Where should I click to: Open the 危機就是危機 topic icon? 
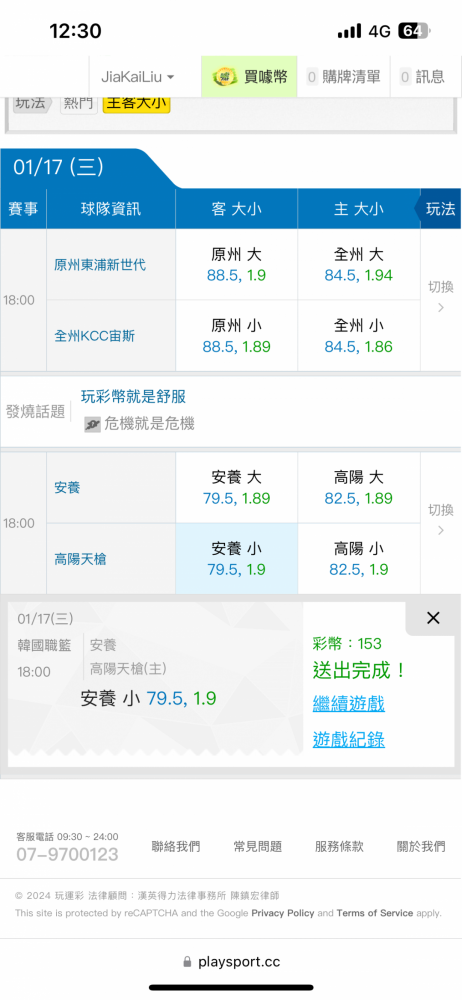(92, 424)
